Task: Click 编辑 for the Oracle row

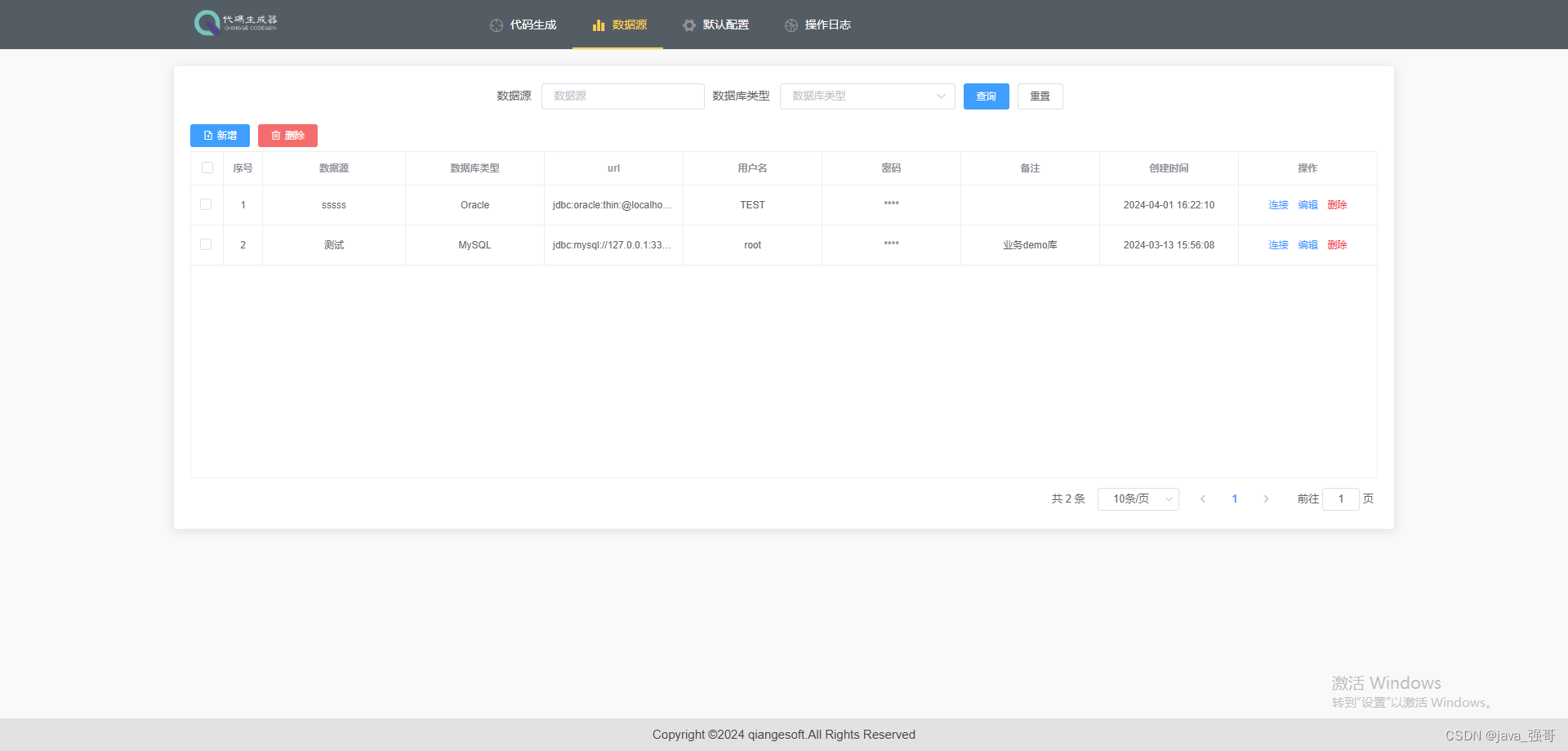Action: (x=1307, y=205)
